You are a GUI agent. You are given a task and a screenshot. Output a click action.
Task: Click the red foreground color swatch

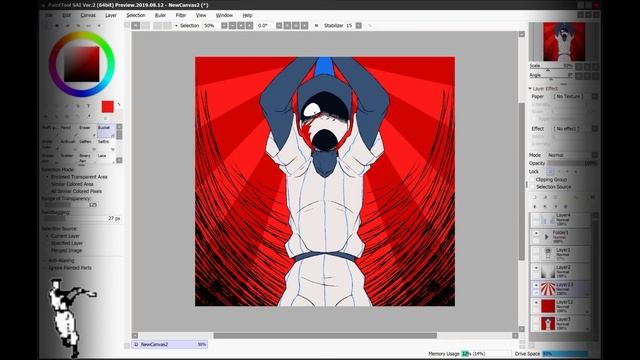pos(108,107)
